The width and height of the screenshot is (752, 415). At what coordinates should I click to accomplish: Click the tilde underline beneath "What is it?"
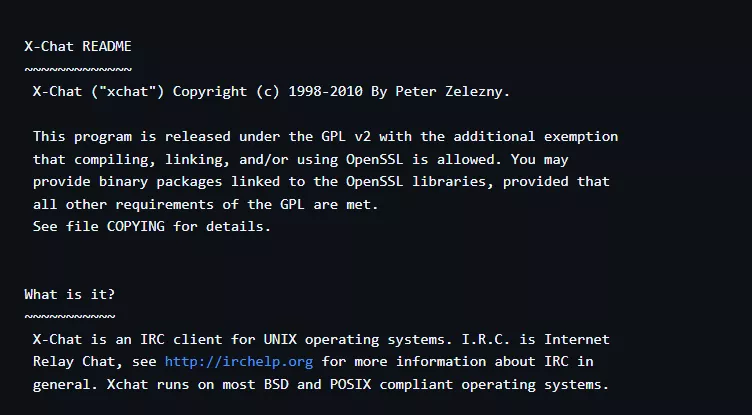click(70, 317)
